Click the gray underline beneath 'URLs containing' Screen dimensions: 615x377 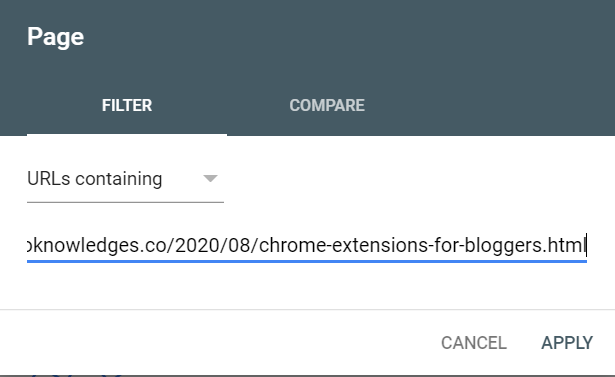(125, 202)
